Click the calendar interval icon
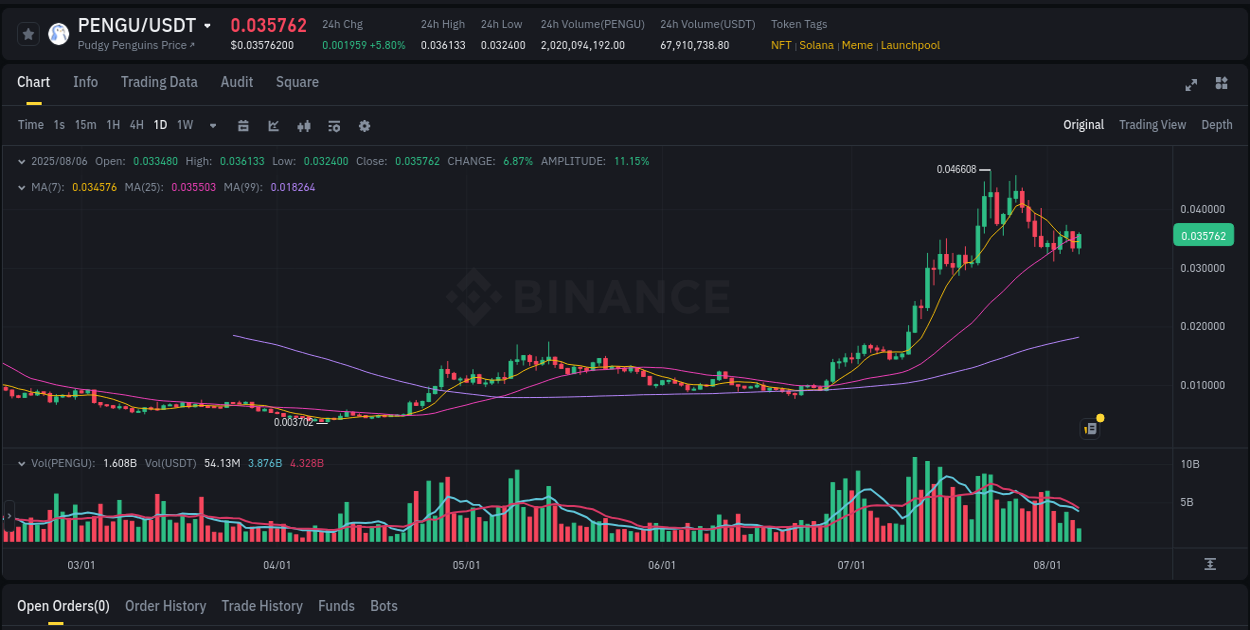The height and width of the screenshot is (630, 1250). 243,126
